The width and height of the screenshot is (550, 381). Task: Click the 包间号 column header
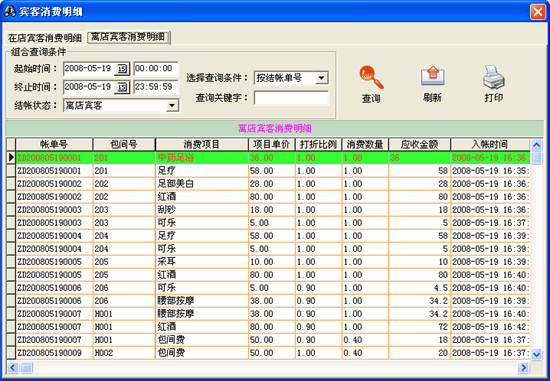(x=124, y=144)
